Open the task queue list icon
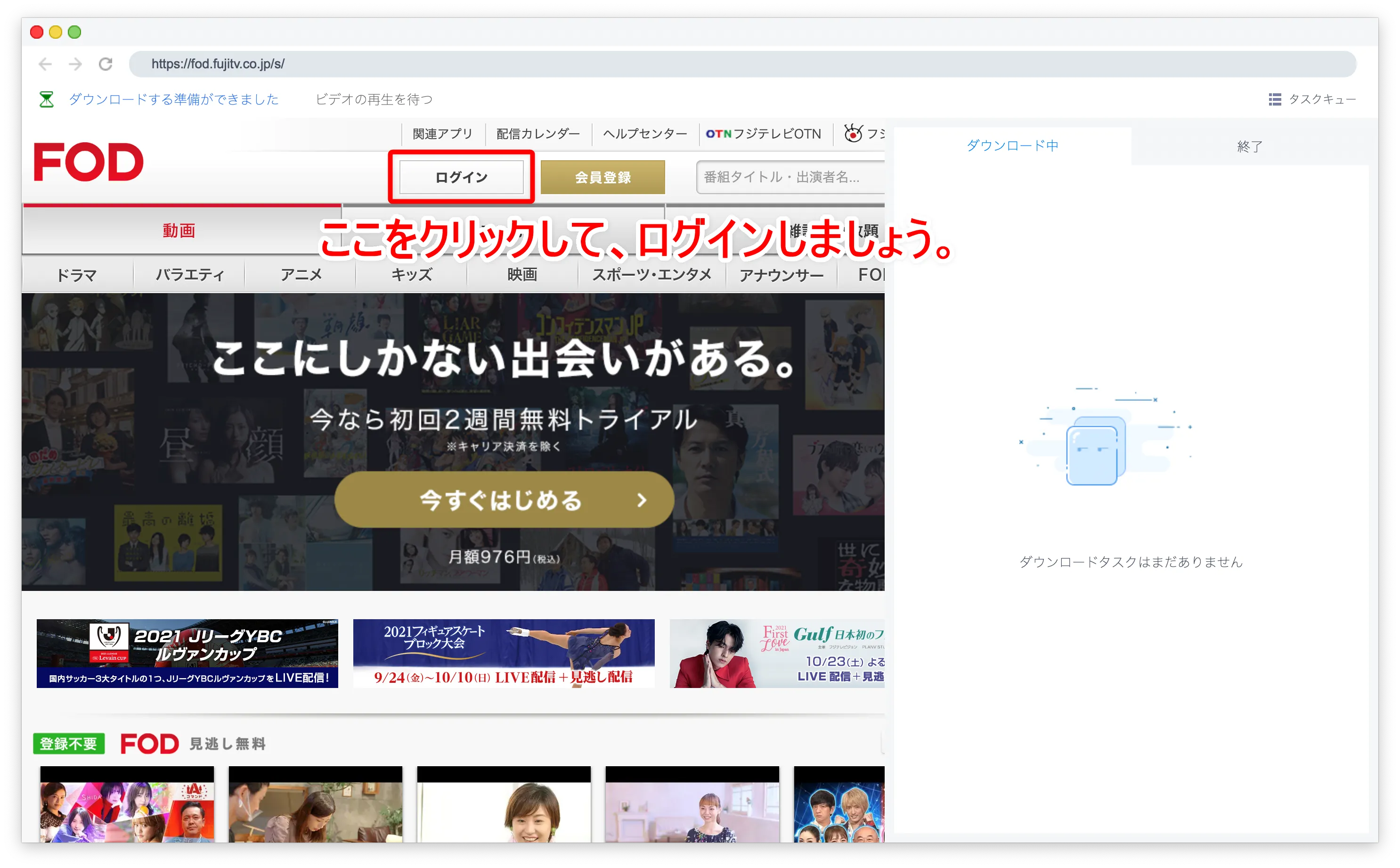The image size is (1400, 868). pos(1274,99)
